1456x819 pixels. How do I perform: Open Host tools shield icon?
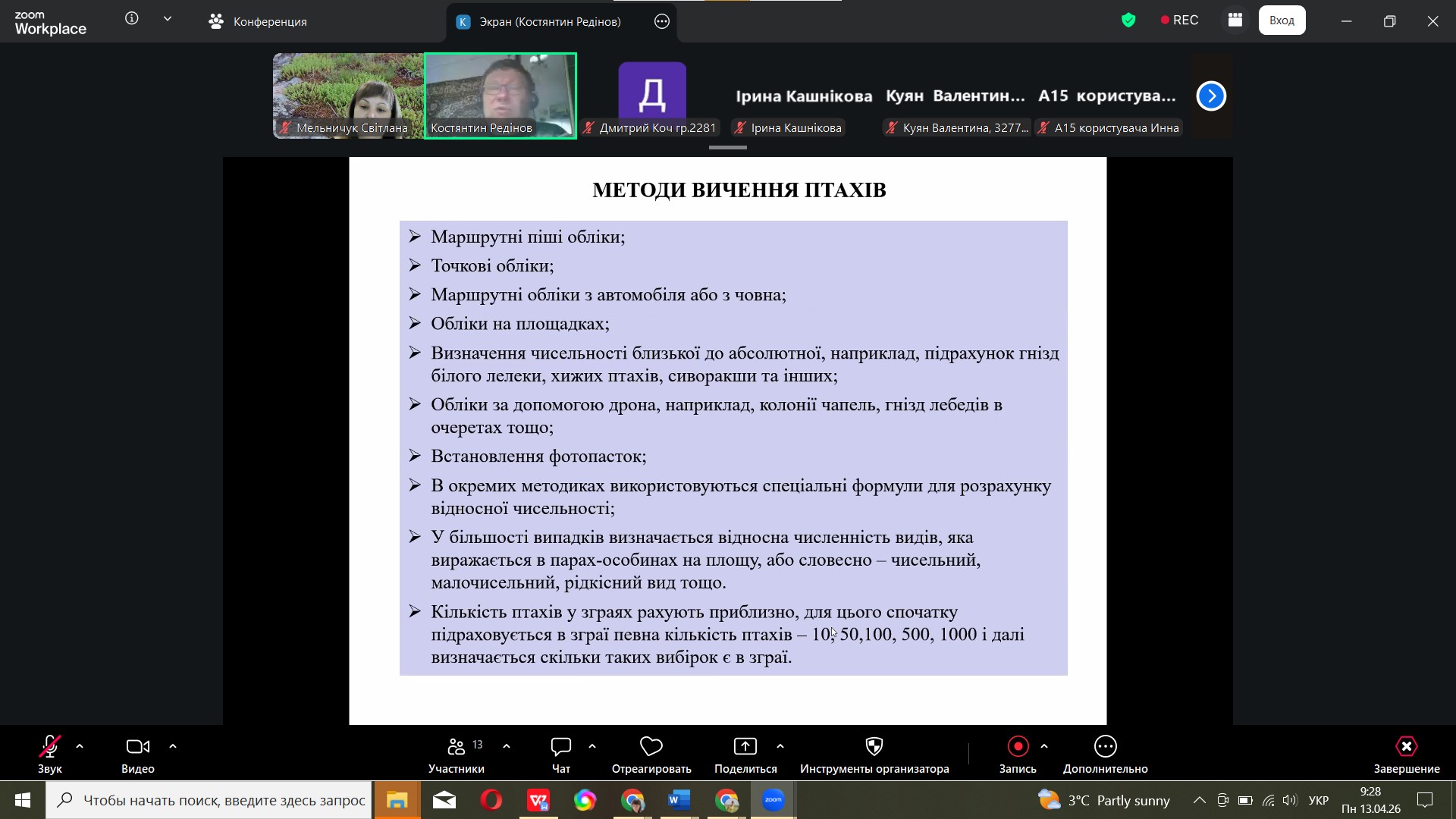point(874,747)
